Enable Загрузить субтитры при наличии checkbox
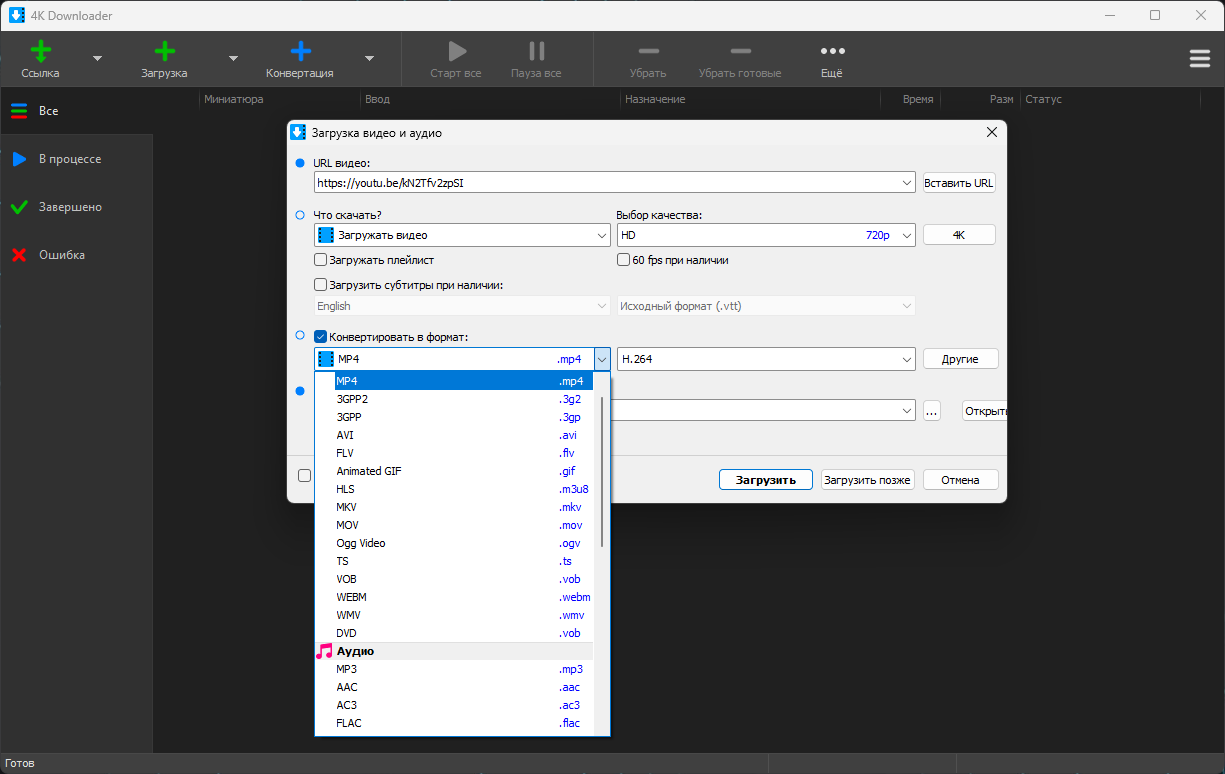Viewport: 1225px width, 774px height. click(x=321, y=285)
